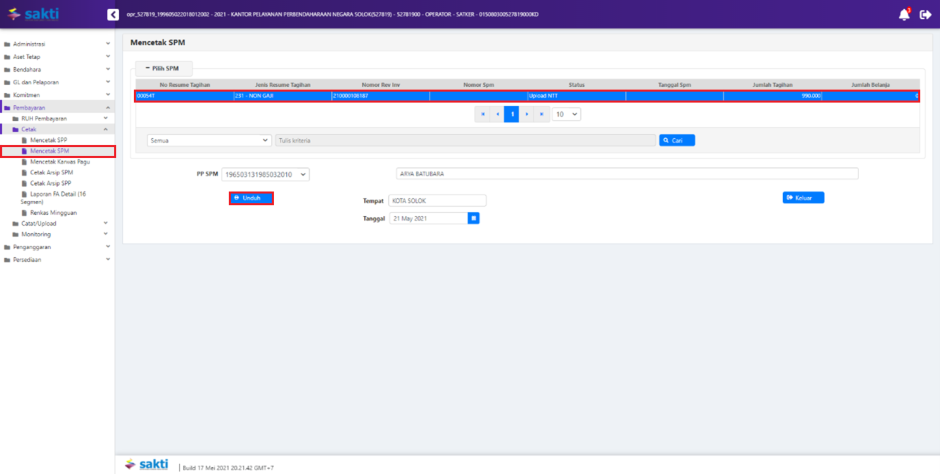The height and width of the screenshot is (474, 940).
Task: Open the PP SPM dropdown
Action: point(265,173)
